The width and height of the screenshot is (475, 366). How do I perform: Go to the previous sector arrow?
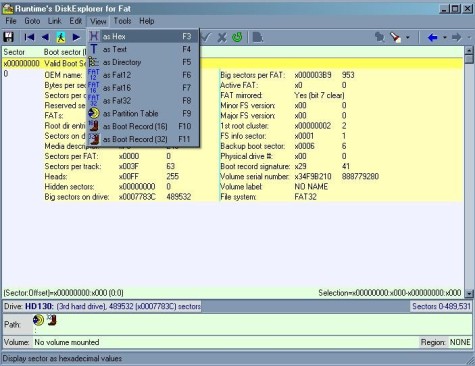point(45,37)
